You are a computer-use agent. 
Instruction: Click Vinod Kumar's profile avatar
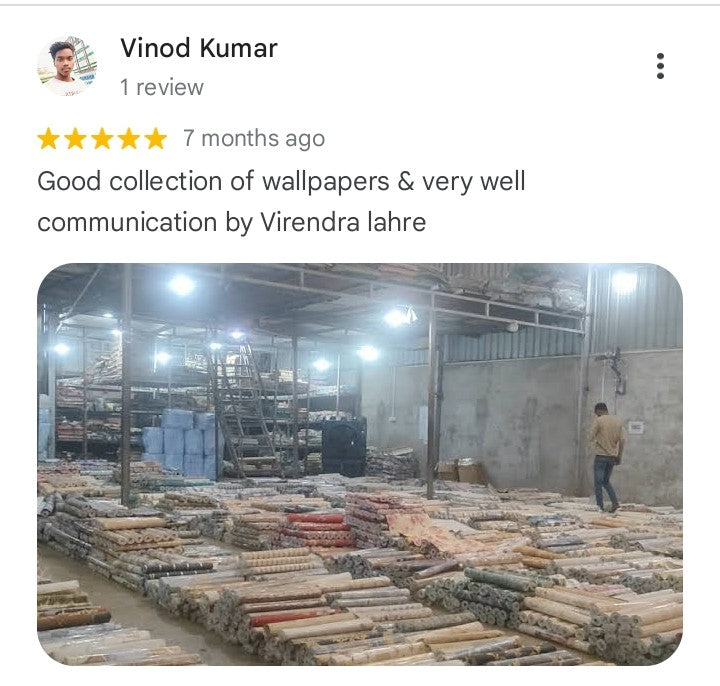[x=68, y=66]
